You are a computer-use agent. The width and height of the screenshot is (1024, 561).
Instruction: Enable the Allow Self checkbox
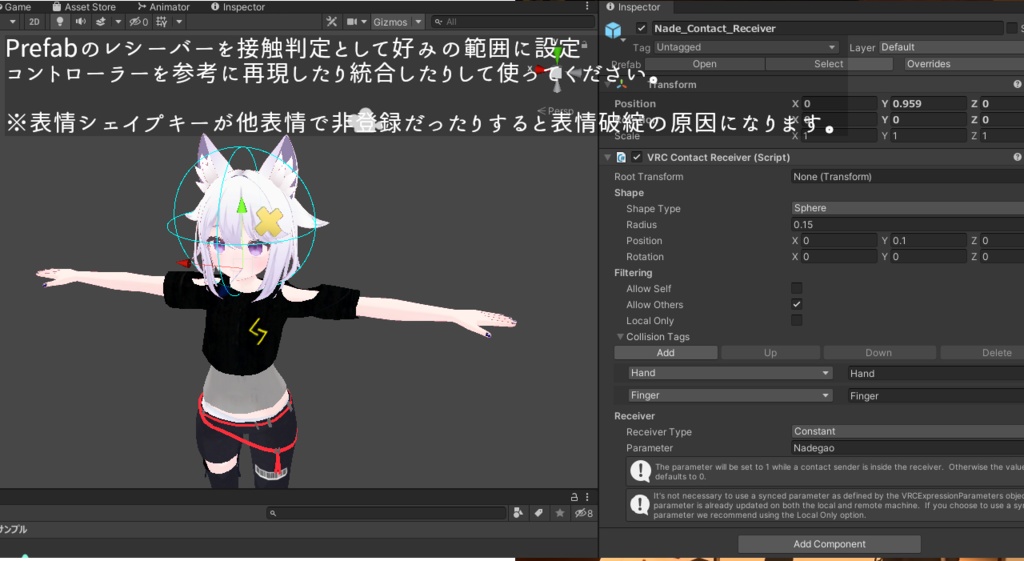[797, 288]
